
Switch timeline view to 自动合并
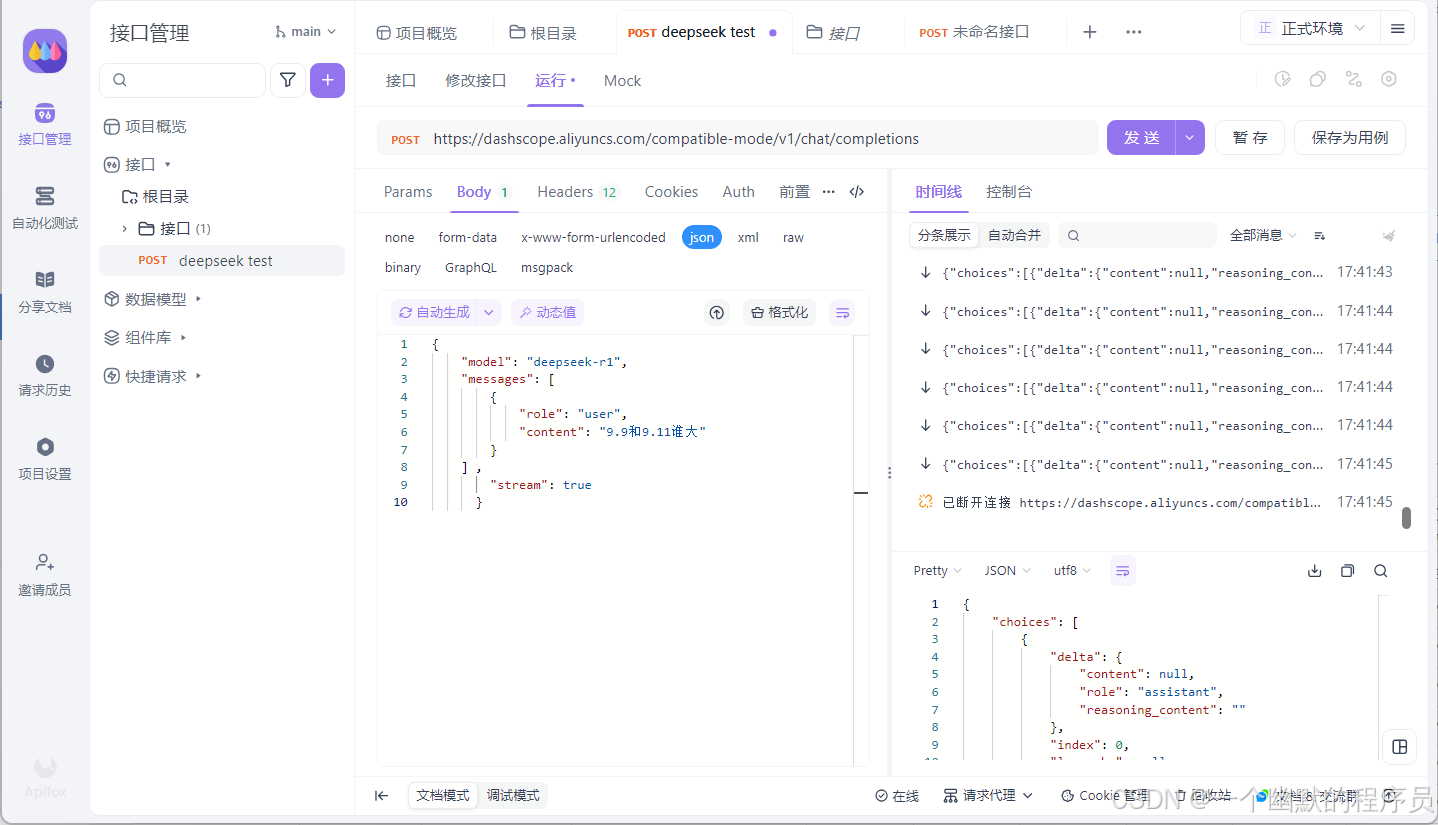point(1014,236)
